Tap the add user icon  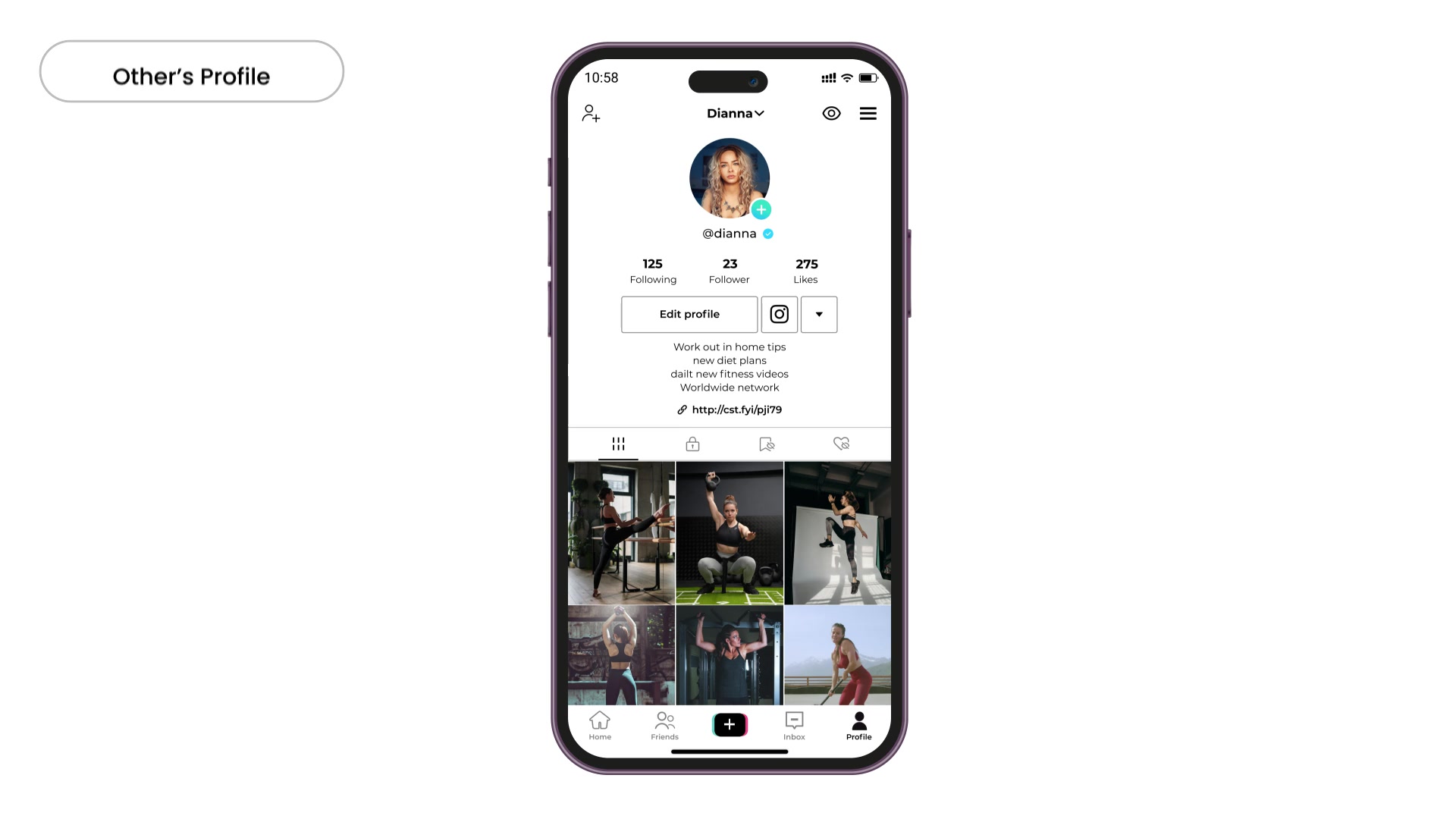click(590, 113)
